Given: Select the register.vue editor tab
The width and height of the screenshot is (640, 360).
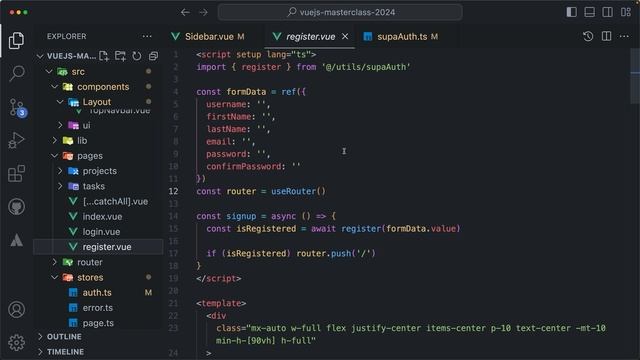Looking at the screenshot, I should [310, 36].
